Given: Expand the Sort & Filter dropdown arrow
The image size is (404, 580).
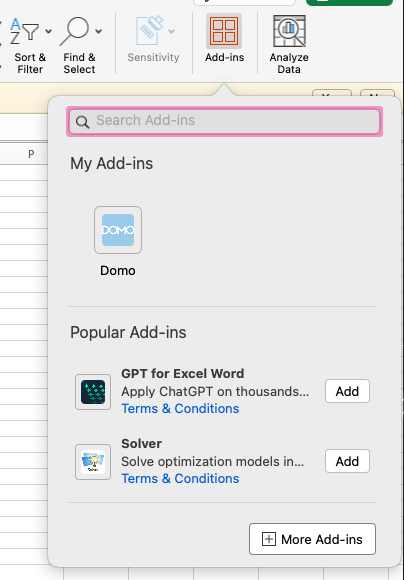Looking at the screenshot, I should 48,31.
